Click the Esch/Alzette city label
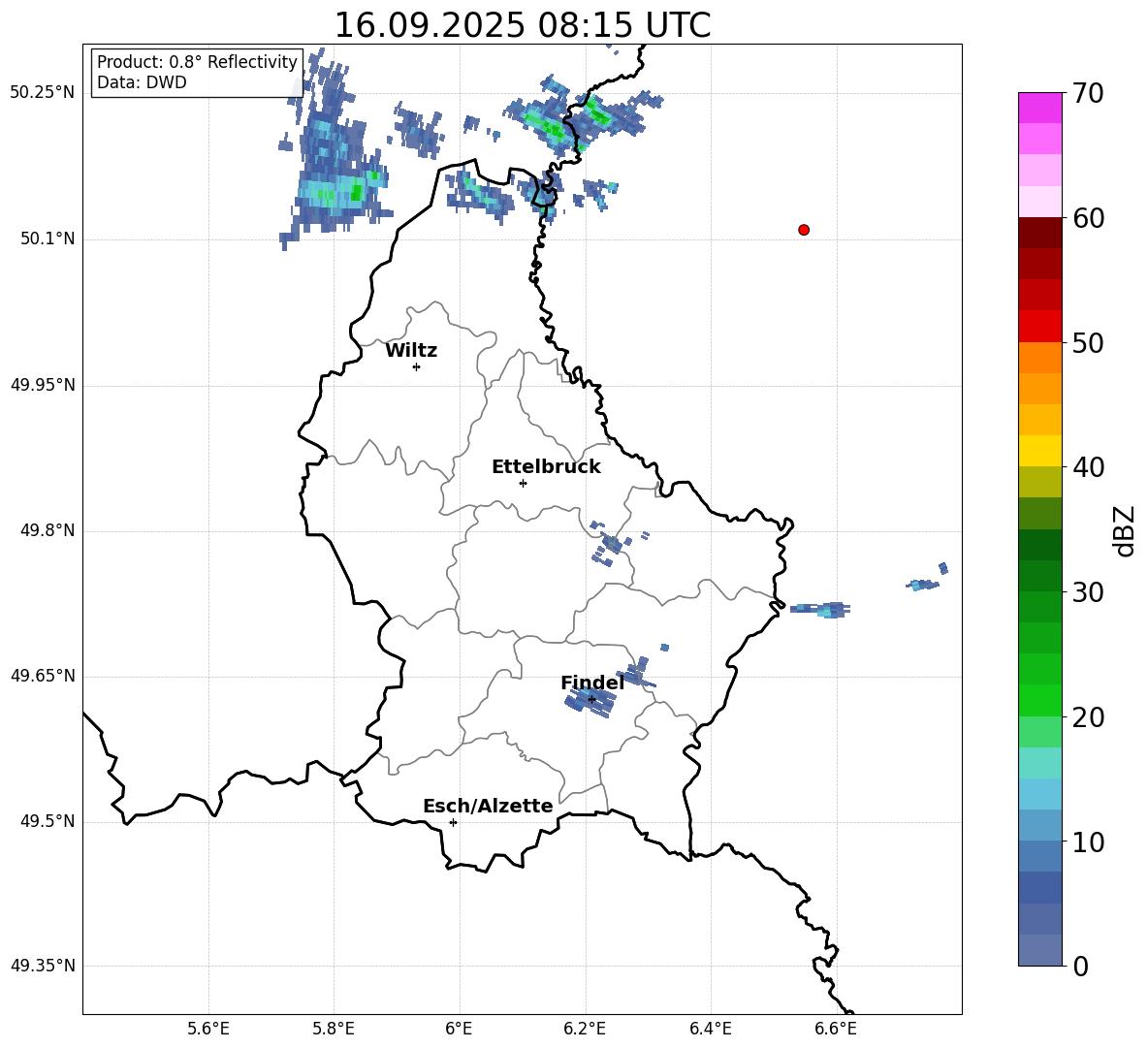The width and height of the screenshot is (1148, 1048). coord(488,806)
